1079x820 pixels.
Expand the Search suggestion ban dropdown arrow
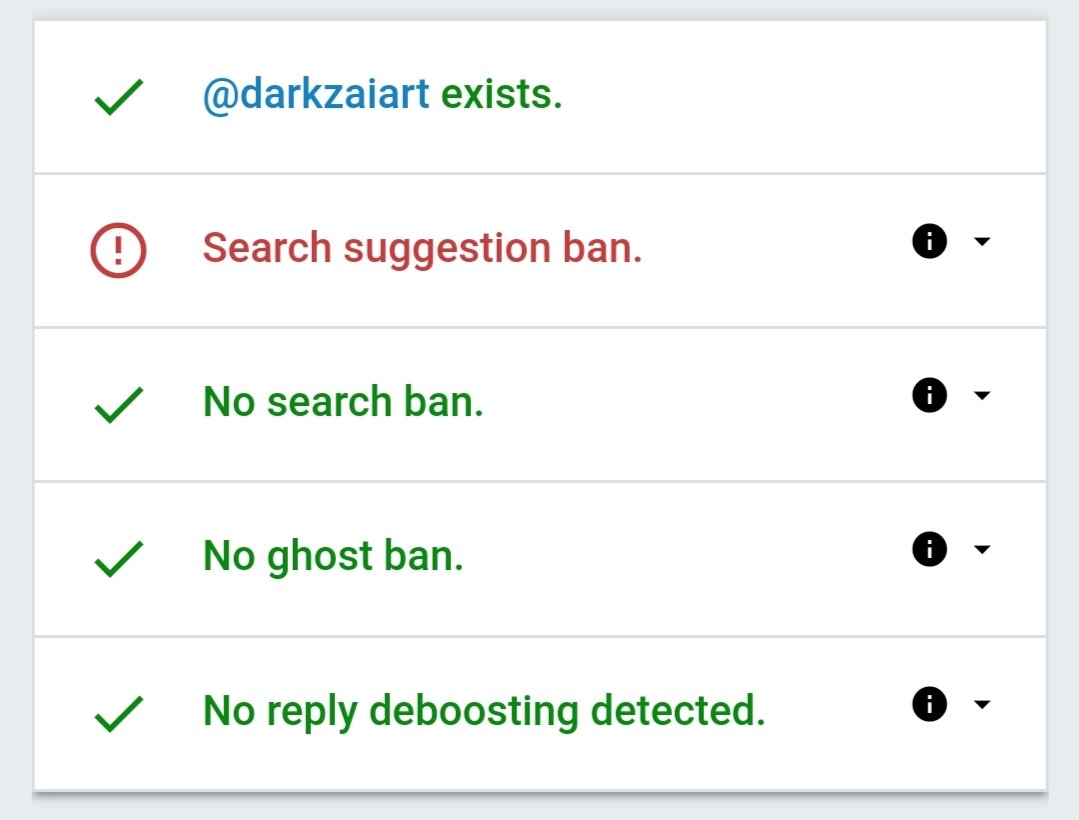click(982, 241)
